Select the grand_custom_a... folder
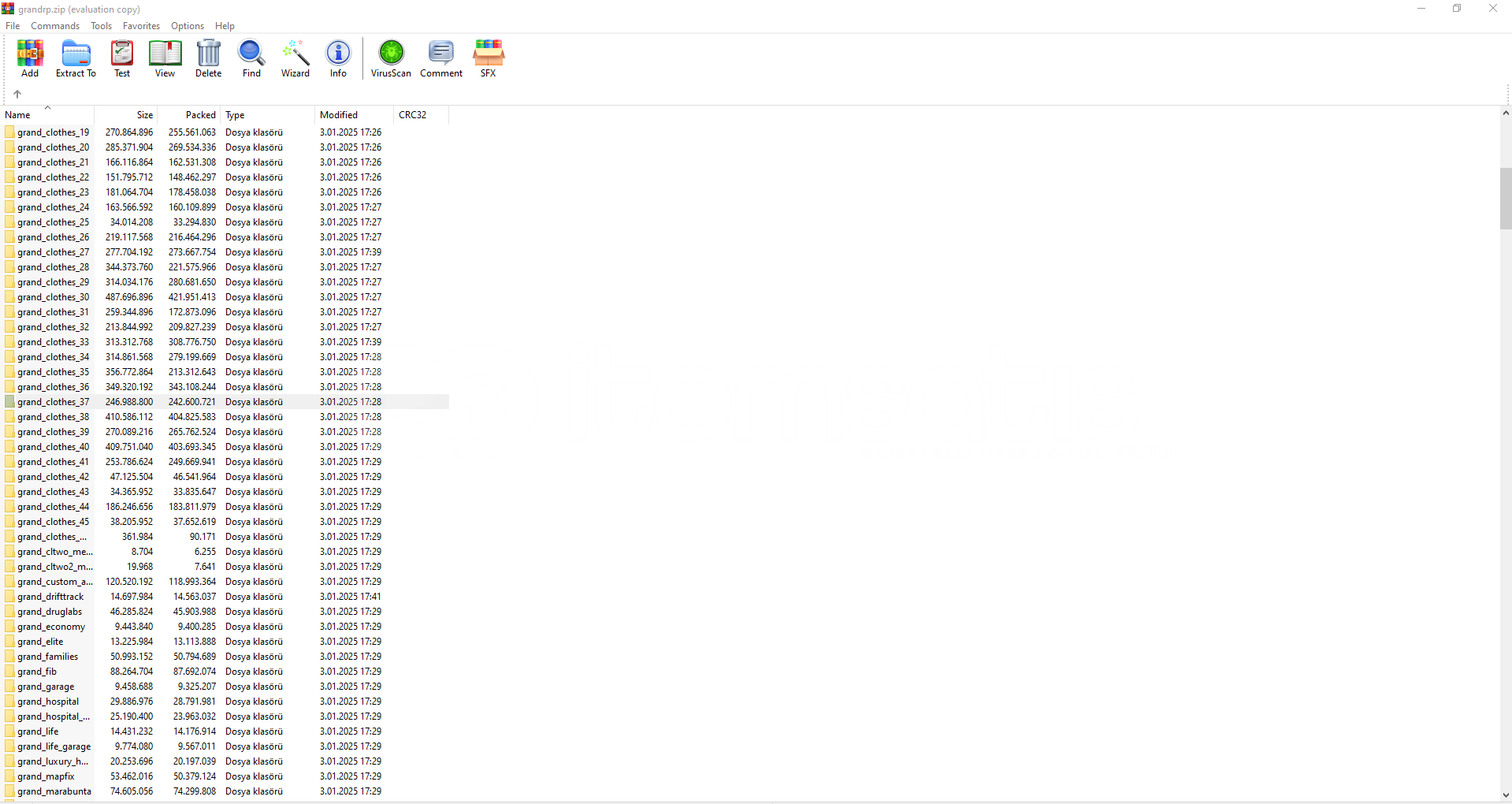The height and width of the screenshot is (804, 1512). [54, 582]
